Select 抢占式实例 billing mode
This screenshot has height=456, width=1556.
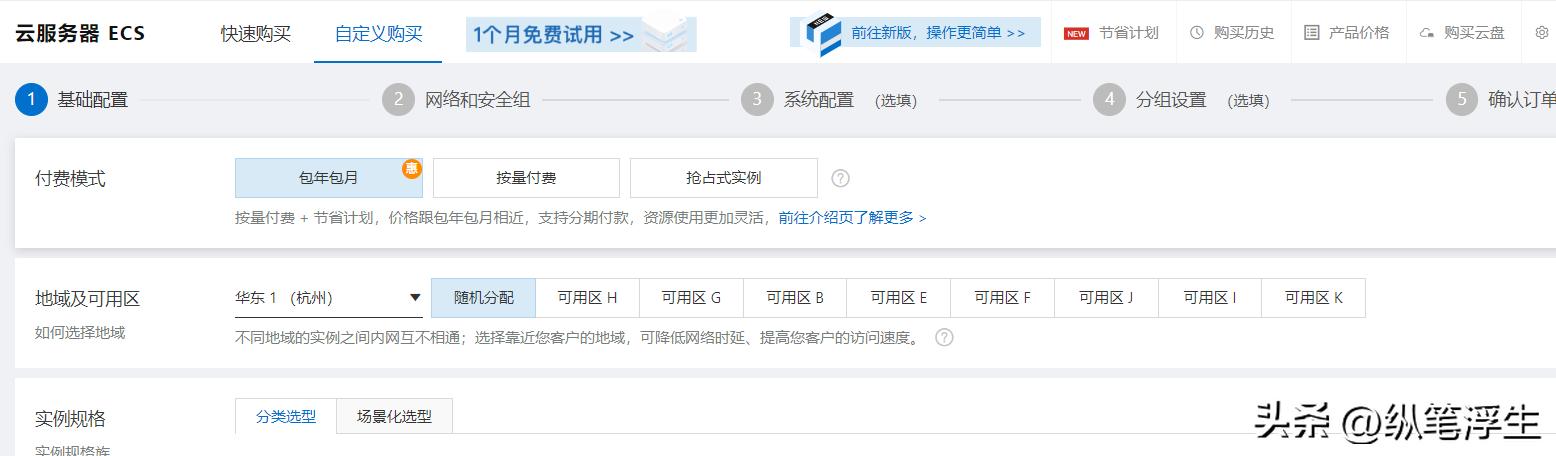pyautogui.click(x=724, y=178)
